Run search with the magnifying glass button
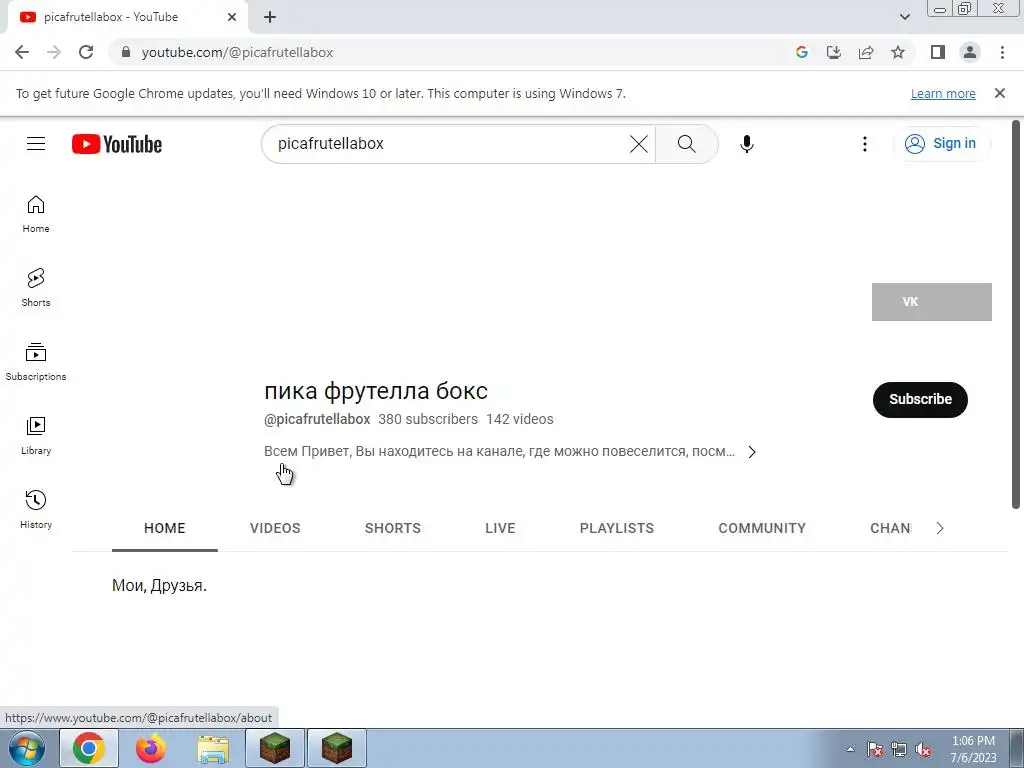Image resolution: width=1024 pixels, height=768 pixels. [x=686, y=144]
